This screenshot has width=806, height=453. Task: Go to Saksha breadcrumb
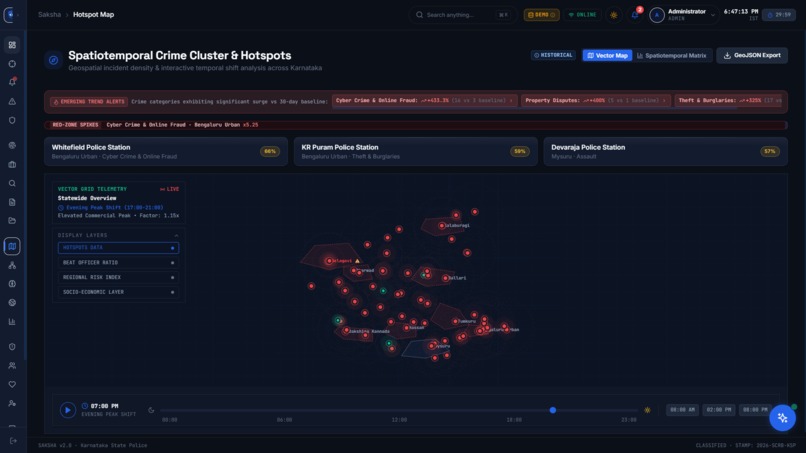[x=49, y=14]
